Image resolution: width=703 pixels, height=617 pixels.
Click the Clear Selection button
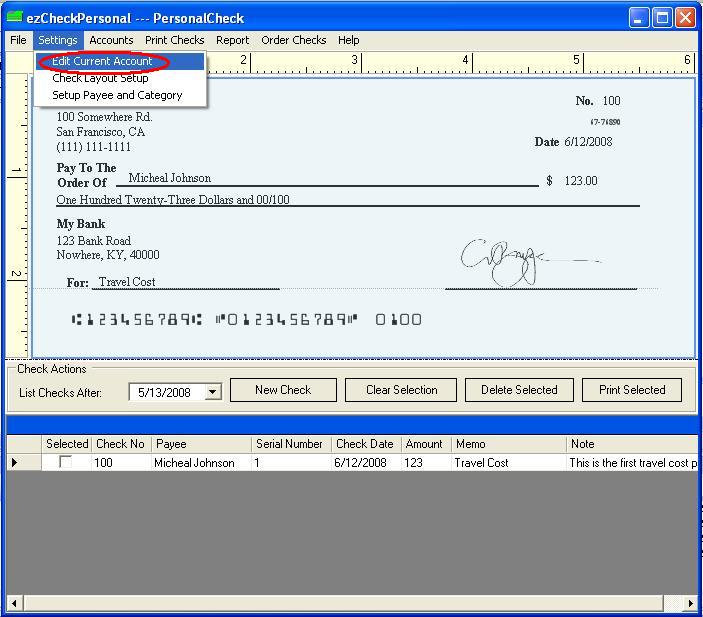pos(401,390)
